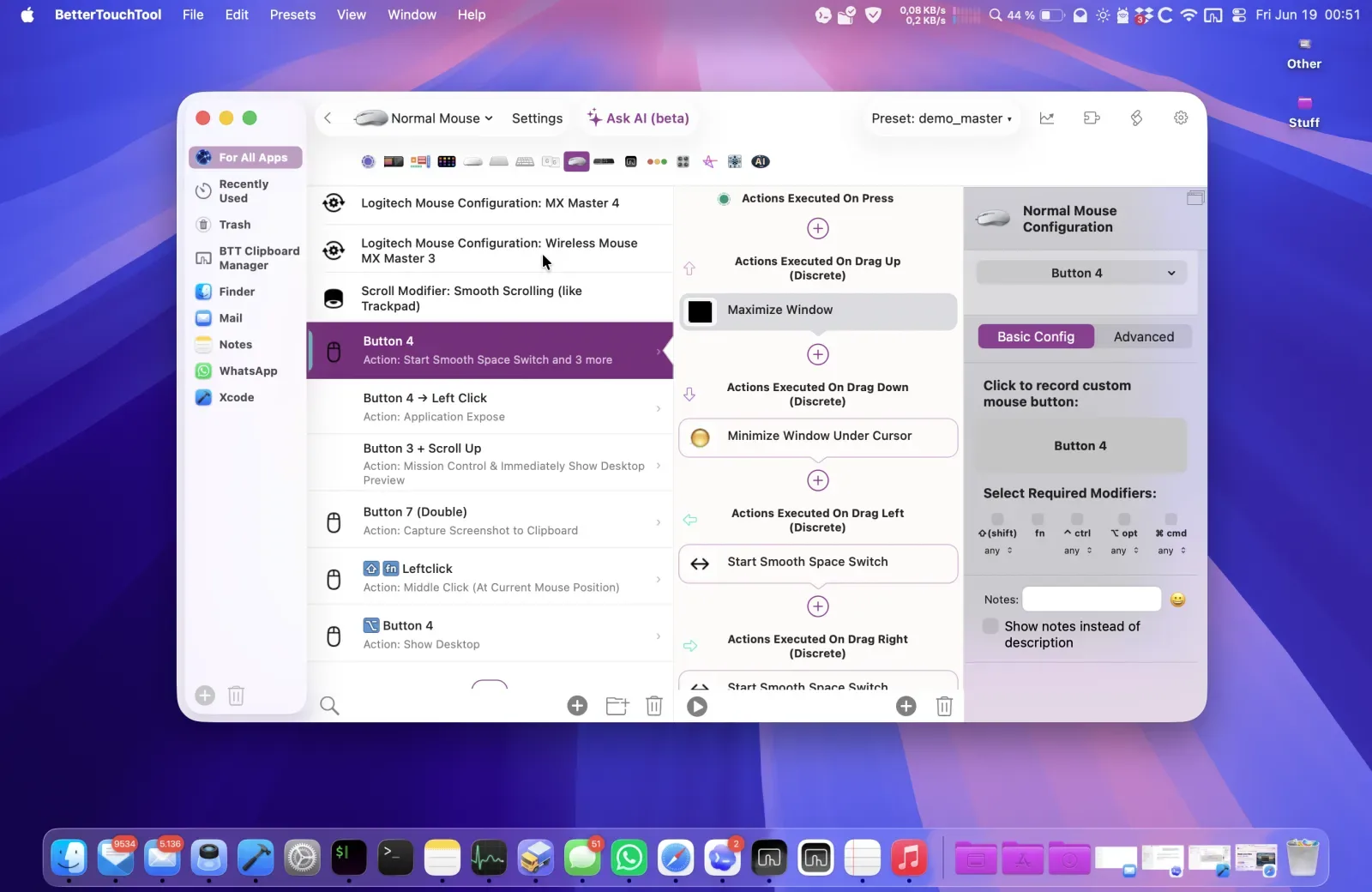Viewport: 1372px width, 892px height.
Task: Select the Magic Mouse trigger icon
Action: [x=472, y=161]
